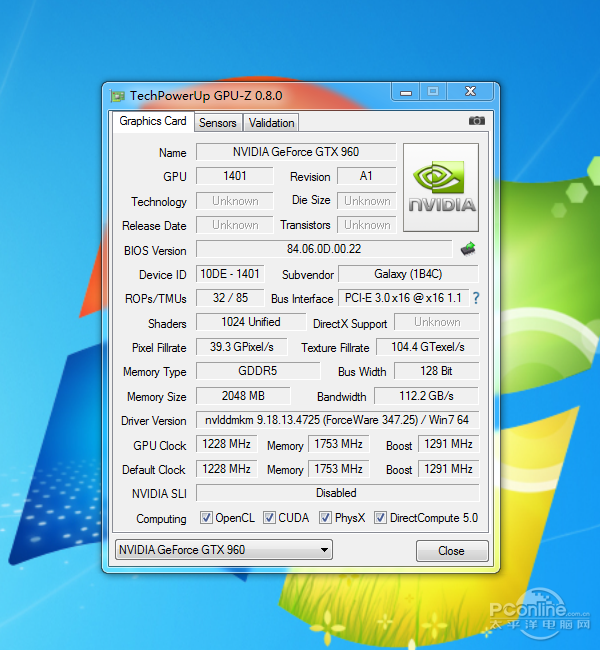Click the BIOS Version field 84.06.0D.00.22
Viewport: 600px width, 650px height.
click(x=324, y=249)
